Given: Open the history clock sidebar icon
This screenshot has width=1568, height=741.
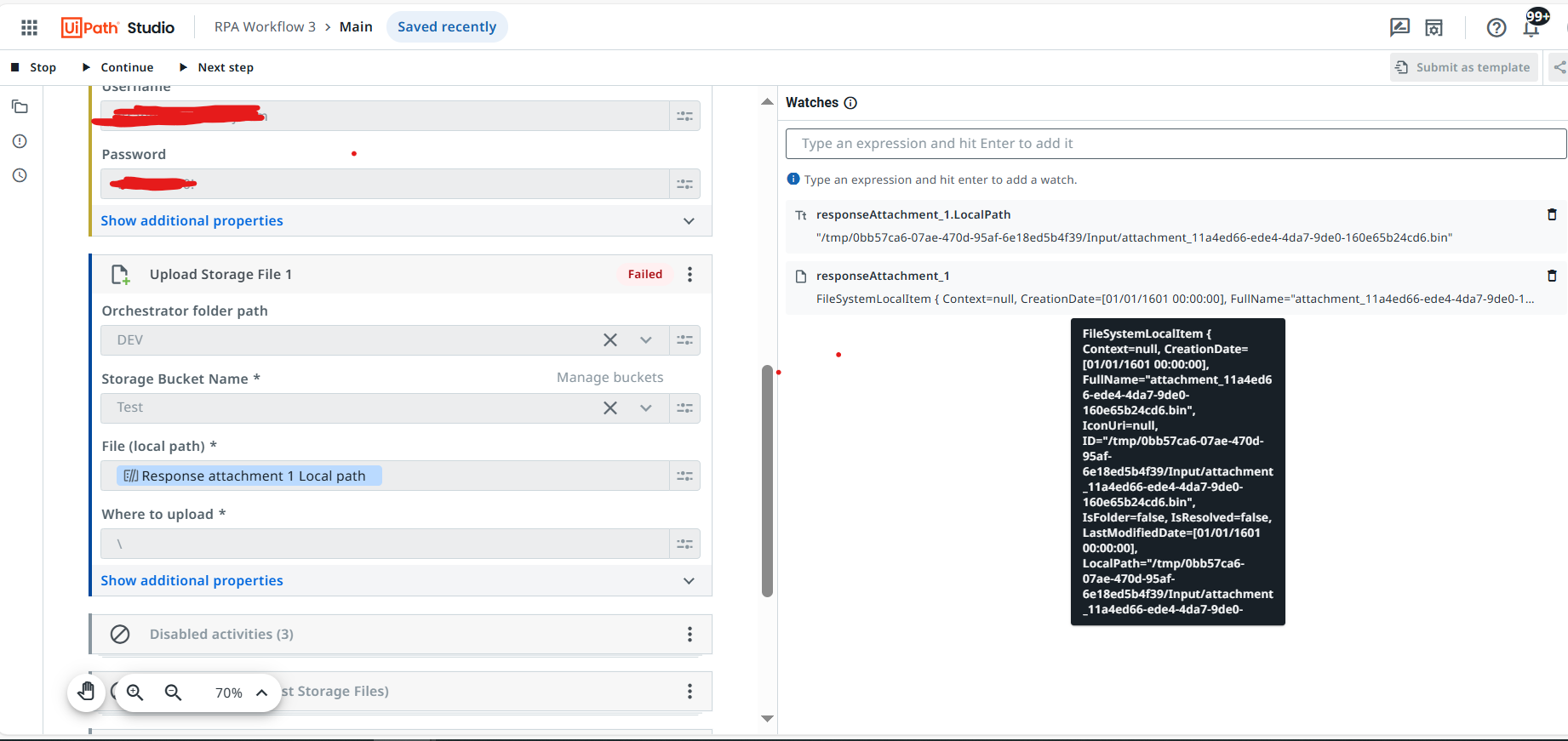Looking at the screenshot, I should click(20, 175).
